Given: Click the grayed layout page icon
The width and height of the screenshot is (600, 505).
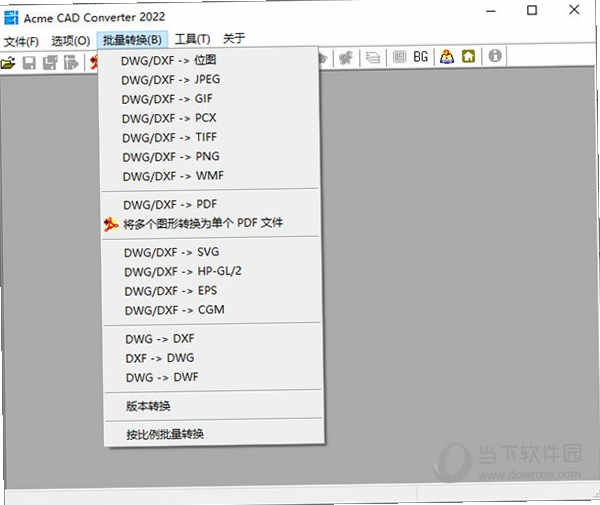Looking at the screenshot, I should [399, 57].
